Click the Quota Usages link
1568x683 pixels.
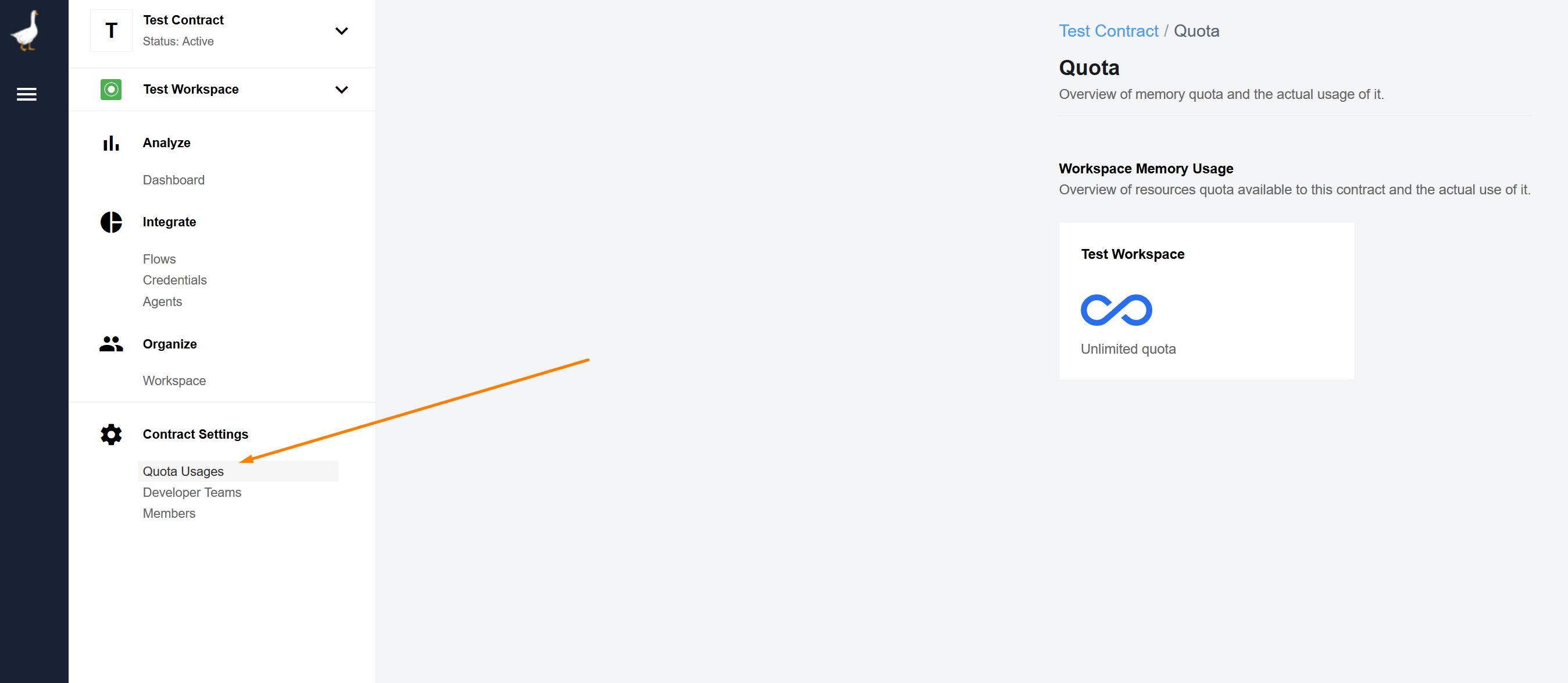pyautogui.click(x=183, y=471)
